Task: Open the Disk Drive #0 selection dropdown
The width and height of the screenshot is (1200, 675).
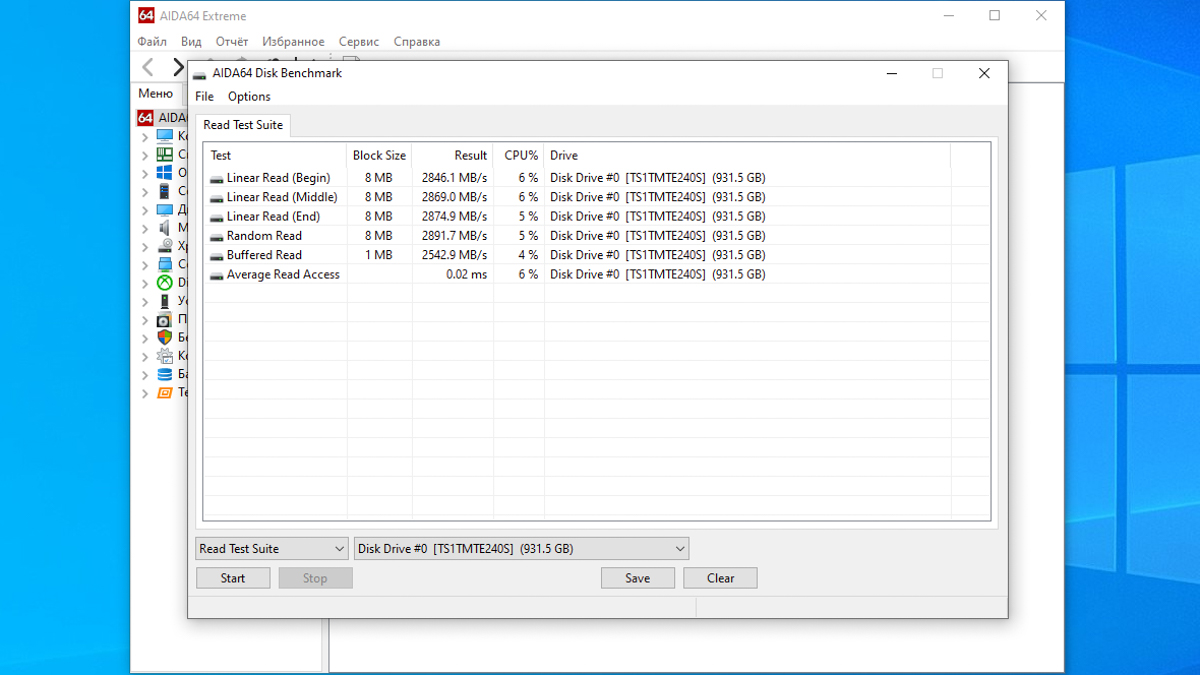Action: point(521,549)
